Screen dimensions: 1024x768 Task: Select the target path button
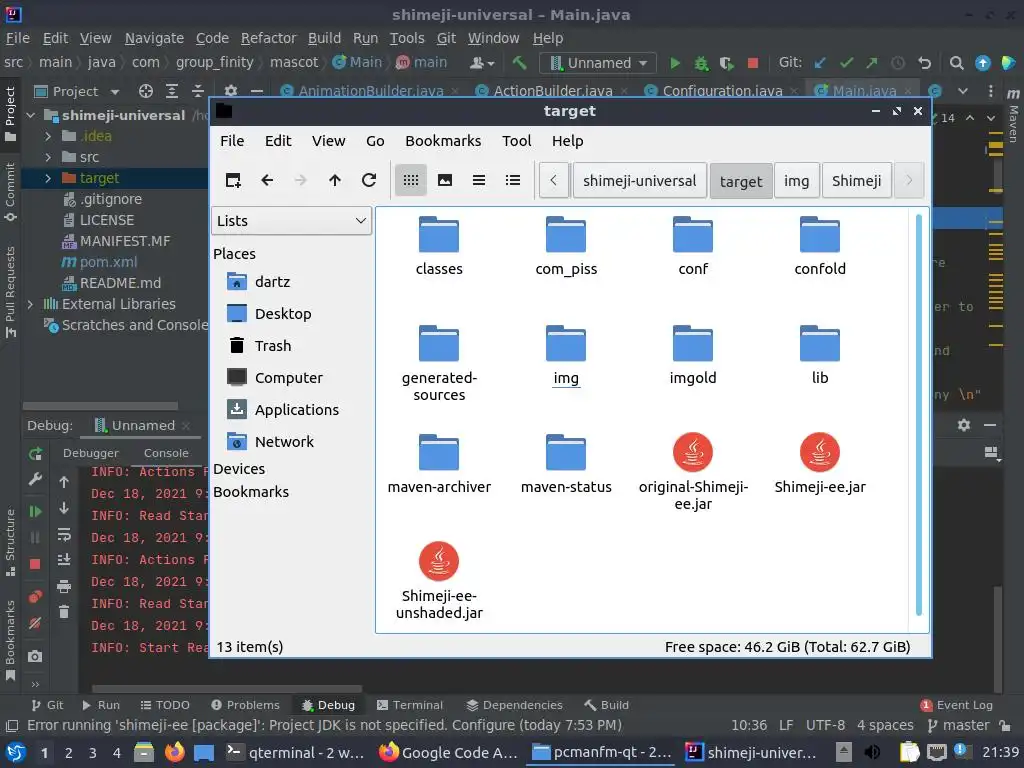tap(741, 181)
